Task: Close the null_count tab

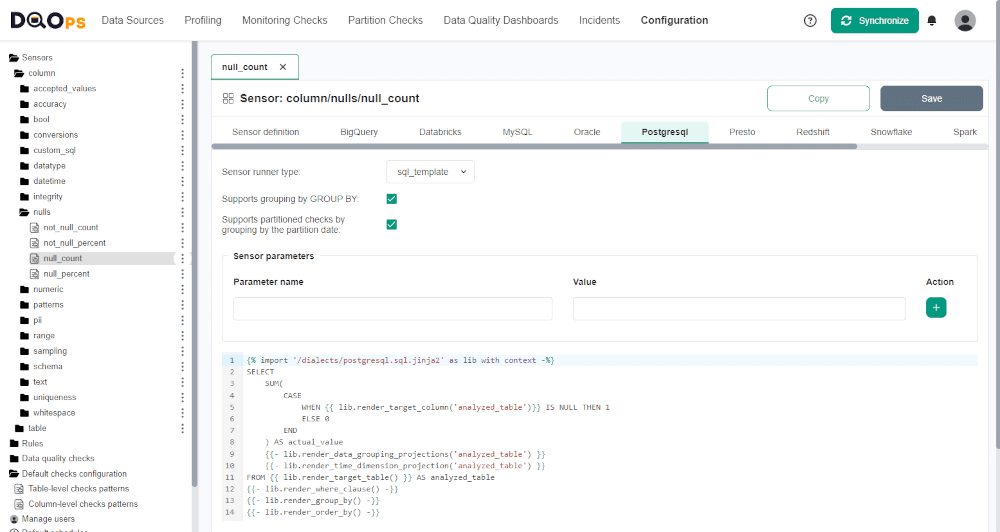Action: tap(283, 67)
